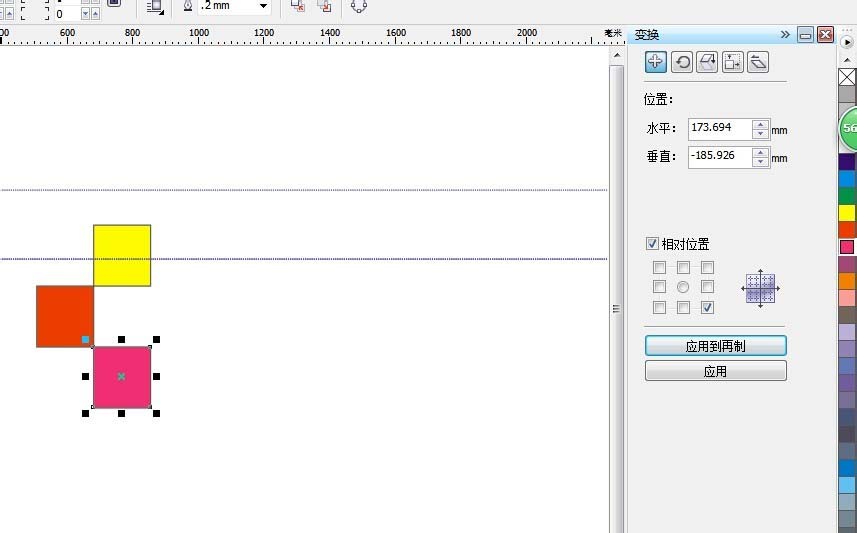Click the Convert to Curves icon
857x533 pixels.
point(359,6)
